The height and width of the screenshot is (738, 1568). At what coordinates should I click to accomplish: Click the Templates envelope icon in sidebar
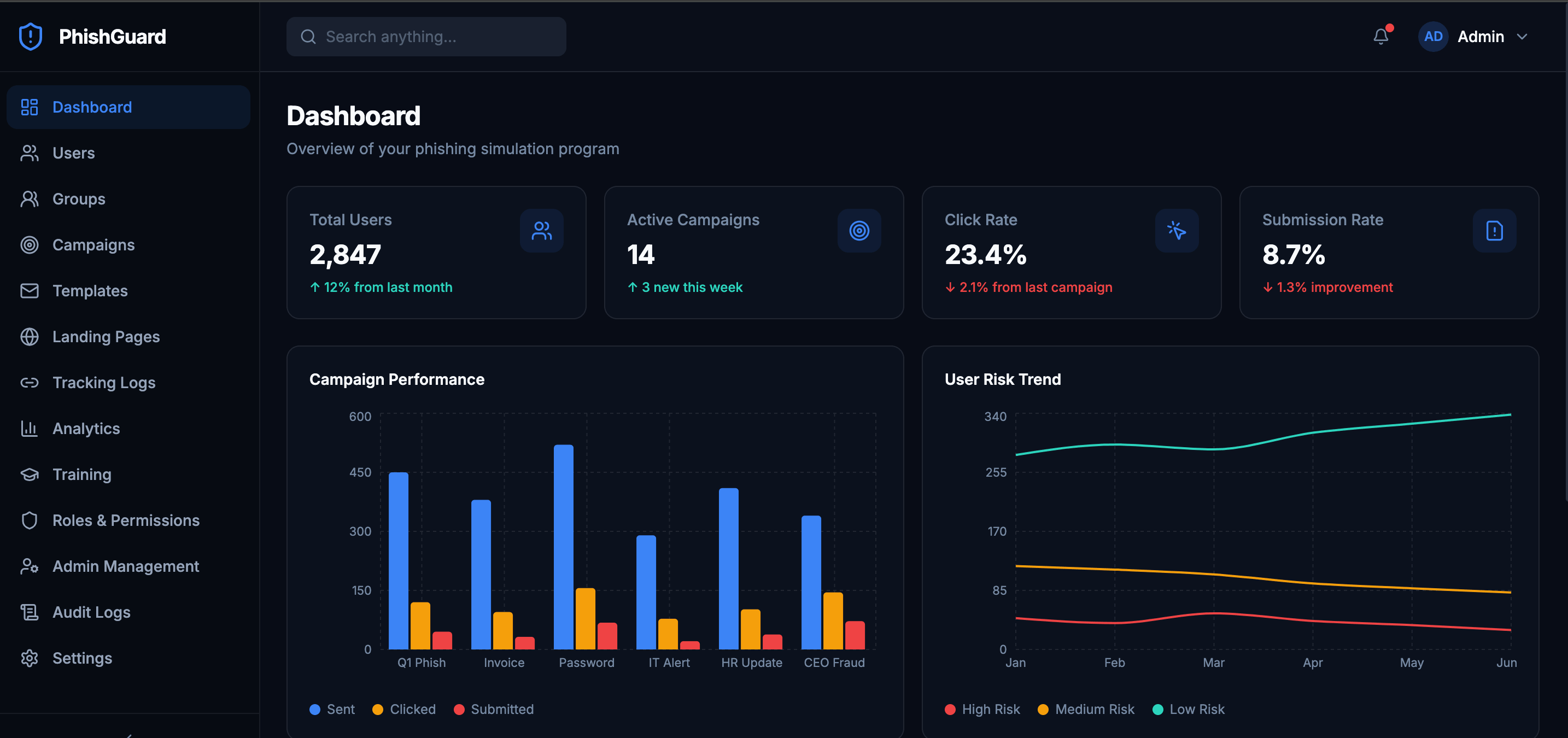[29, 291]
